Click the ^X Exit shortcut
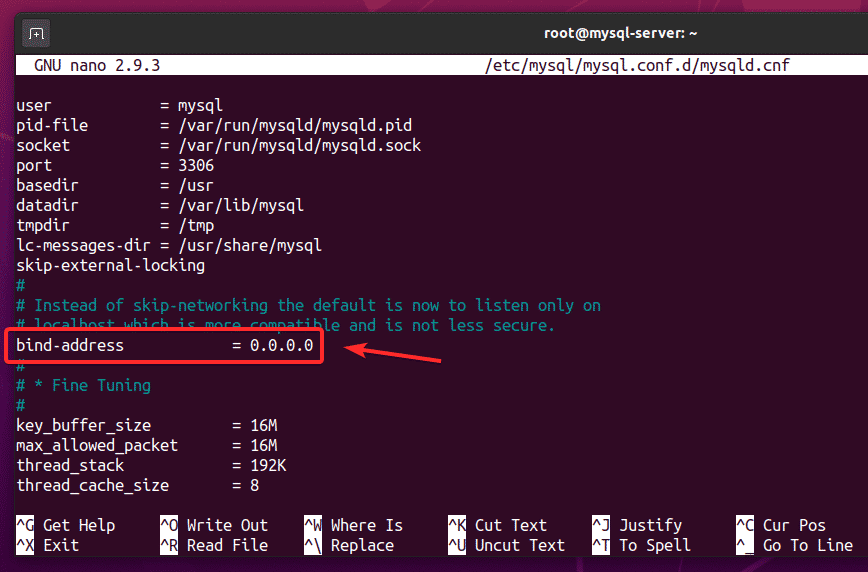Screen dimensions: 868x572 [x=48, y=545]
